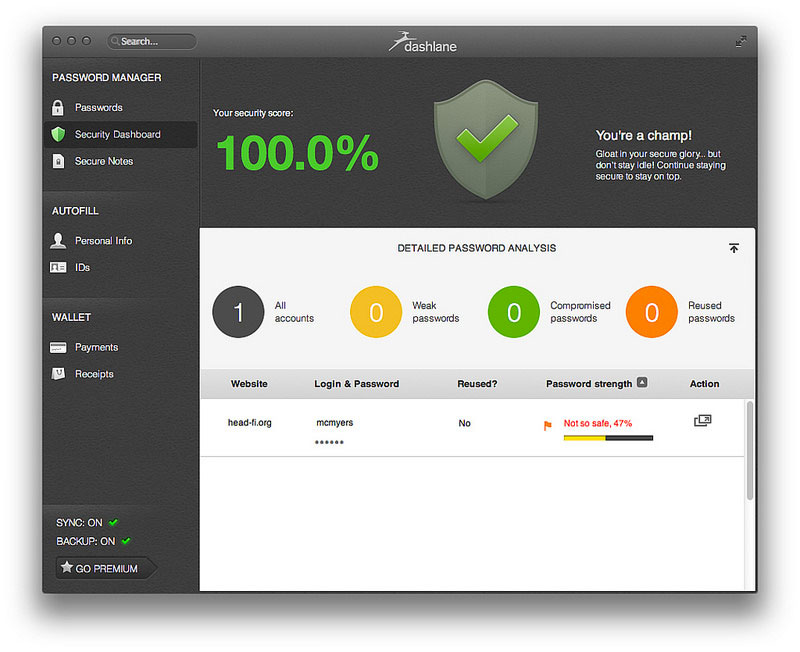Click the BACKUP: ON status text

(x=86, y=541)
